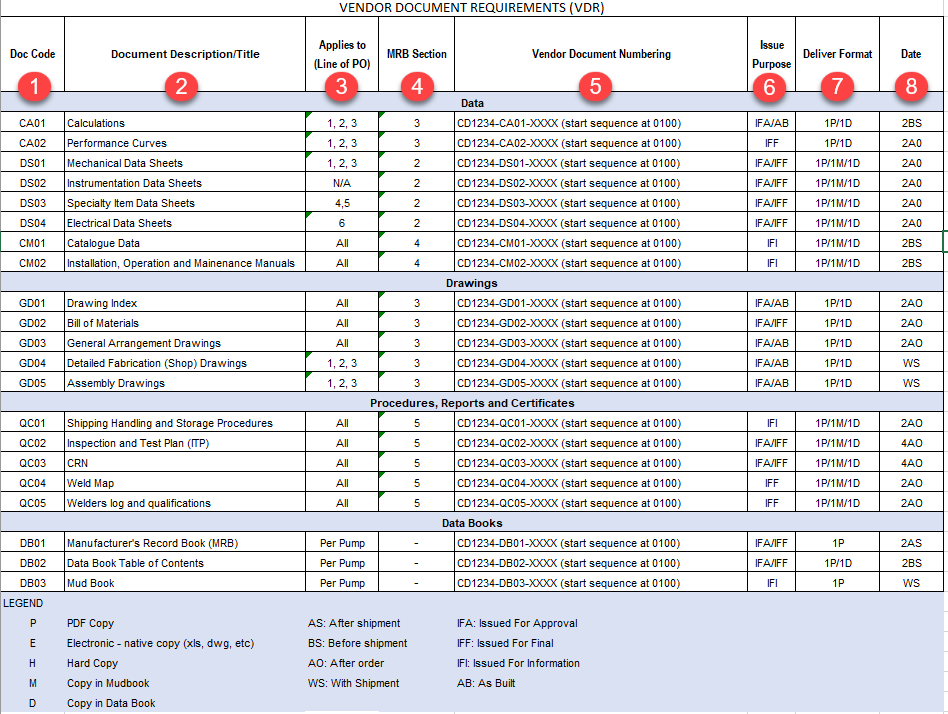This screenshot has height=714, width=948.
Task: Select the 'Deliver Format' header cell
Action: (x=837, y=54)
